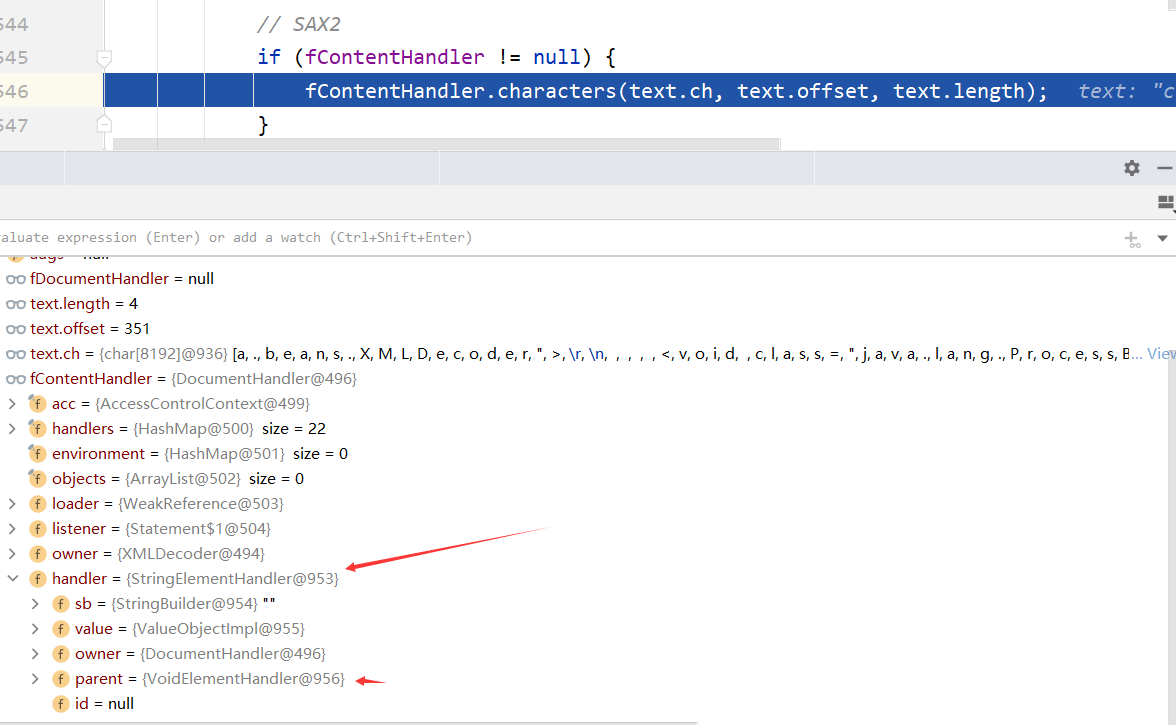1176x725 pixels.
Task: Click the watch glasses icon for fContentHandler
Action: tap(16, 379)
